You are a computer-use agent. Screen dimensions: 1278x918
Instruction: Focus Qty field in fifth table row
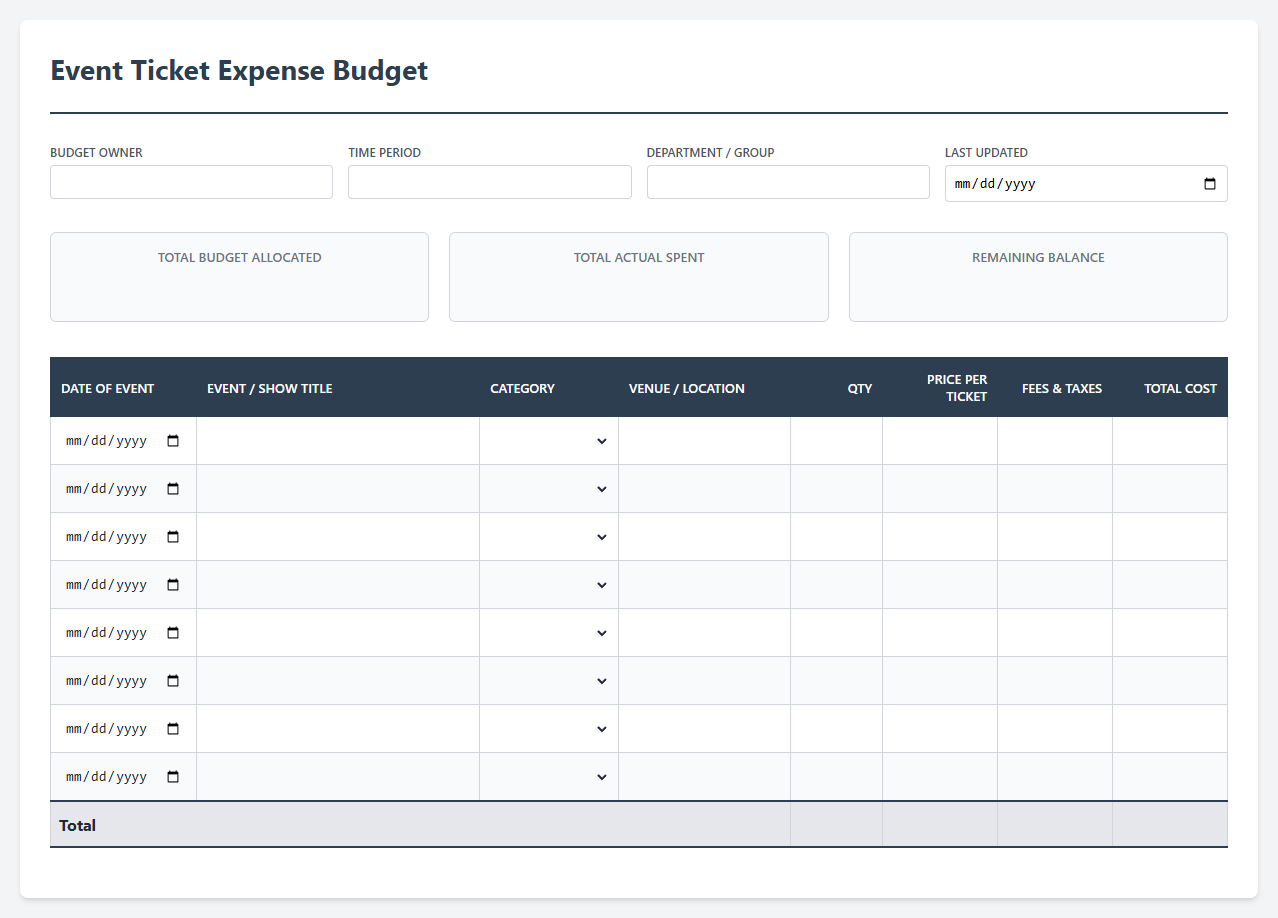tap(836, 633)
